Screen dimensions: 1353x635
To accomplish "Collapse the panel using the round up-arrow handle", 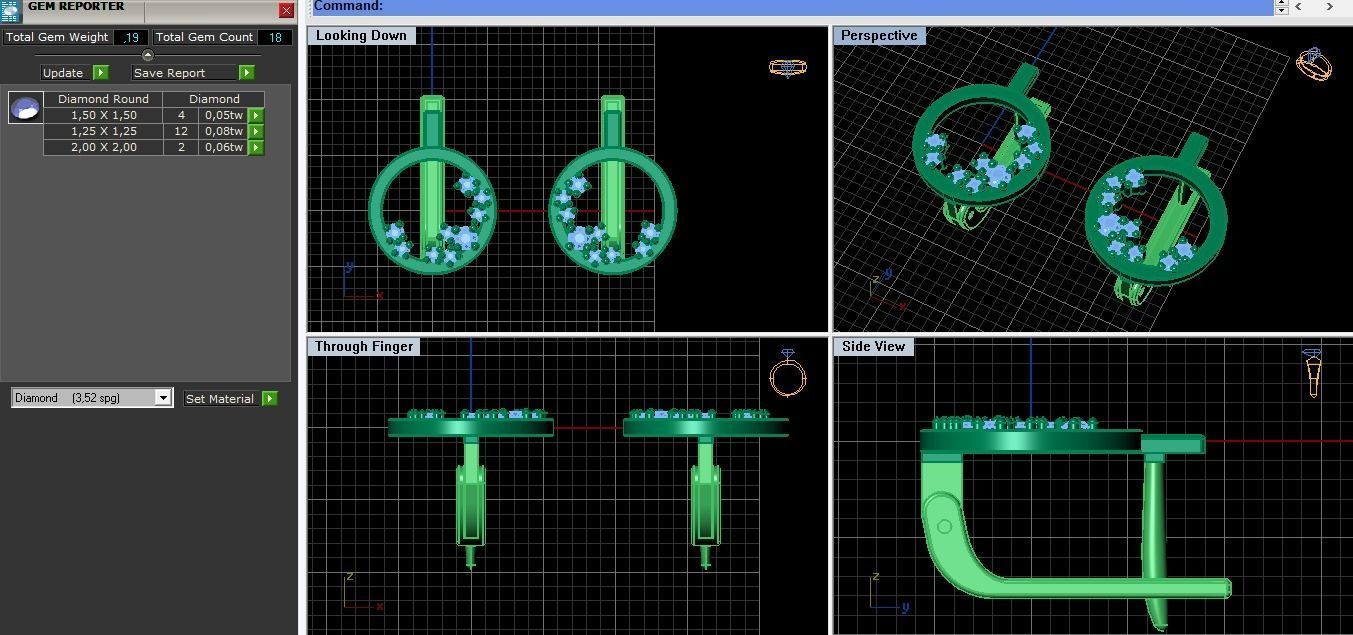I will 148,55.
